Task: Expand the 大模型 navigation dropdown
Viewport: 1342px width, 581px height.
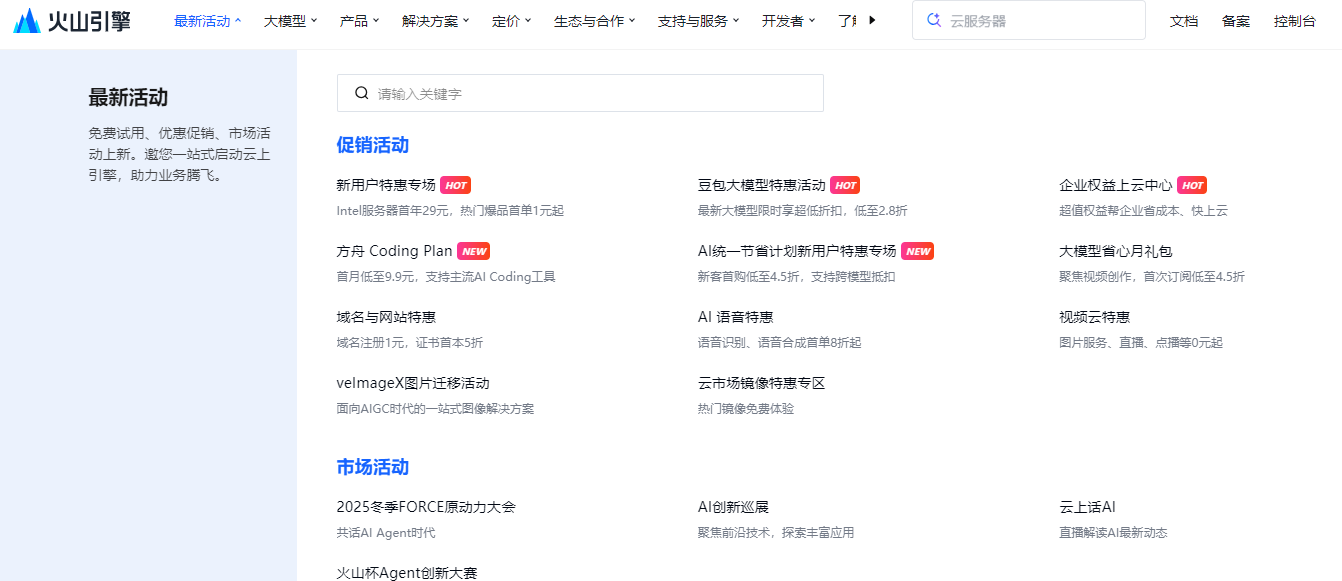Action: point(290,21)
